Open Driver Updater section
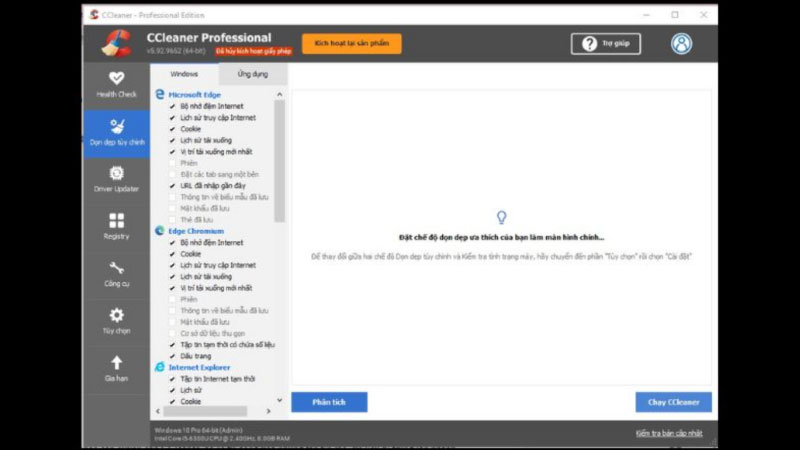Viewport: 800px width, 450px height. point(116,180)
